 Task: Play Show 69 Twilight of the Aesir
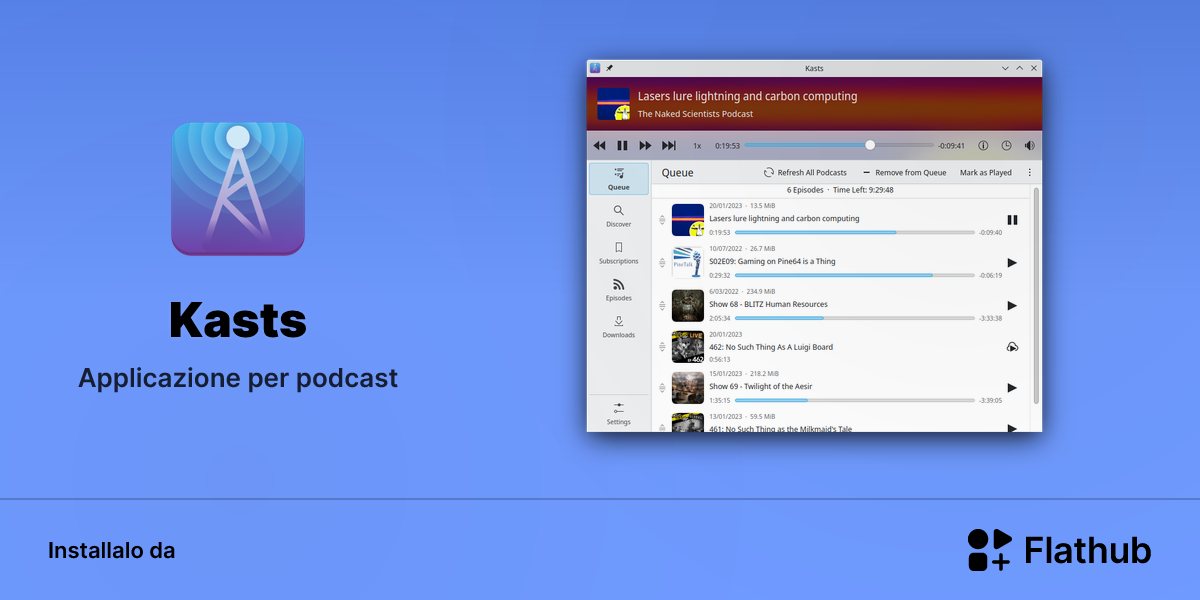click(1012, 388)
